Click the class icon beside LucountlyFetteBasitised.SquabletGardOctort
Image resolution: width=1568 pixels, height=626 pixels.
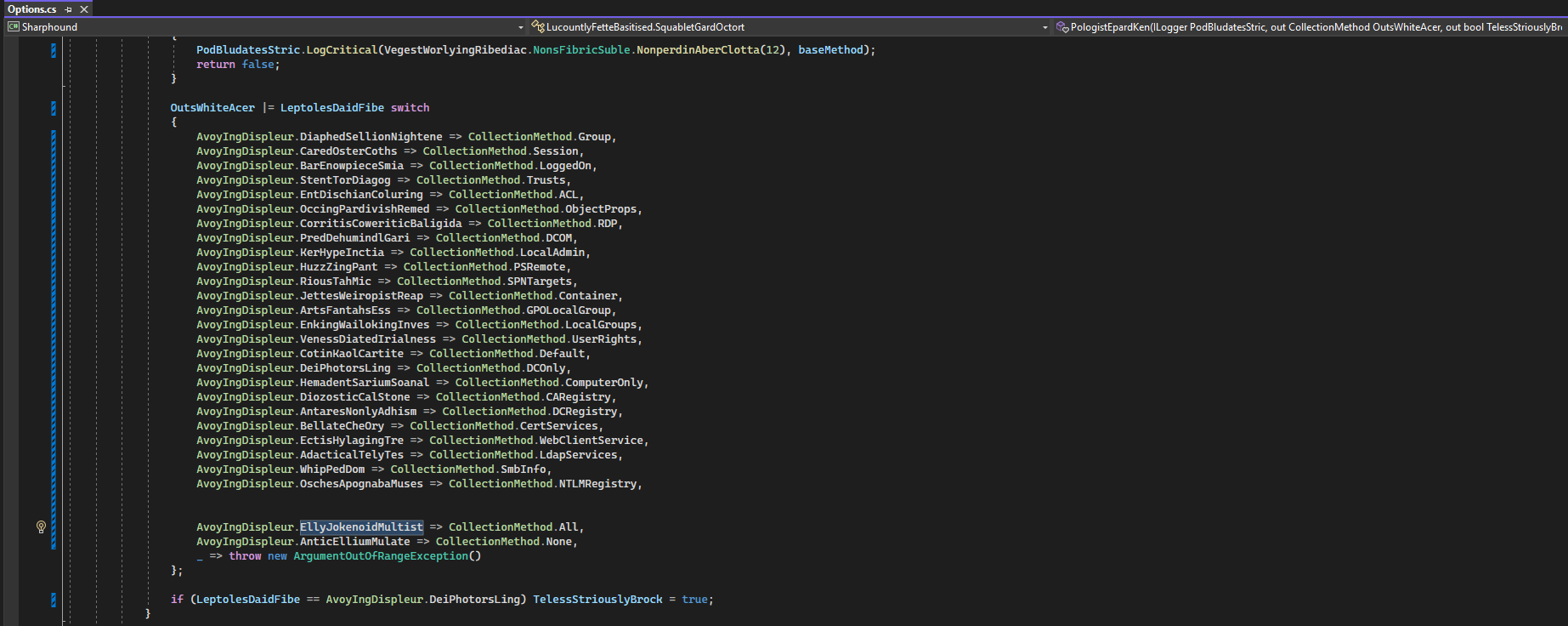(x=537, y=27)
